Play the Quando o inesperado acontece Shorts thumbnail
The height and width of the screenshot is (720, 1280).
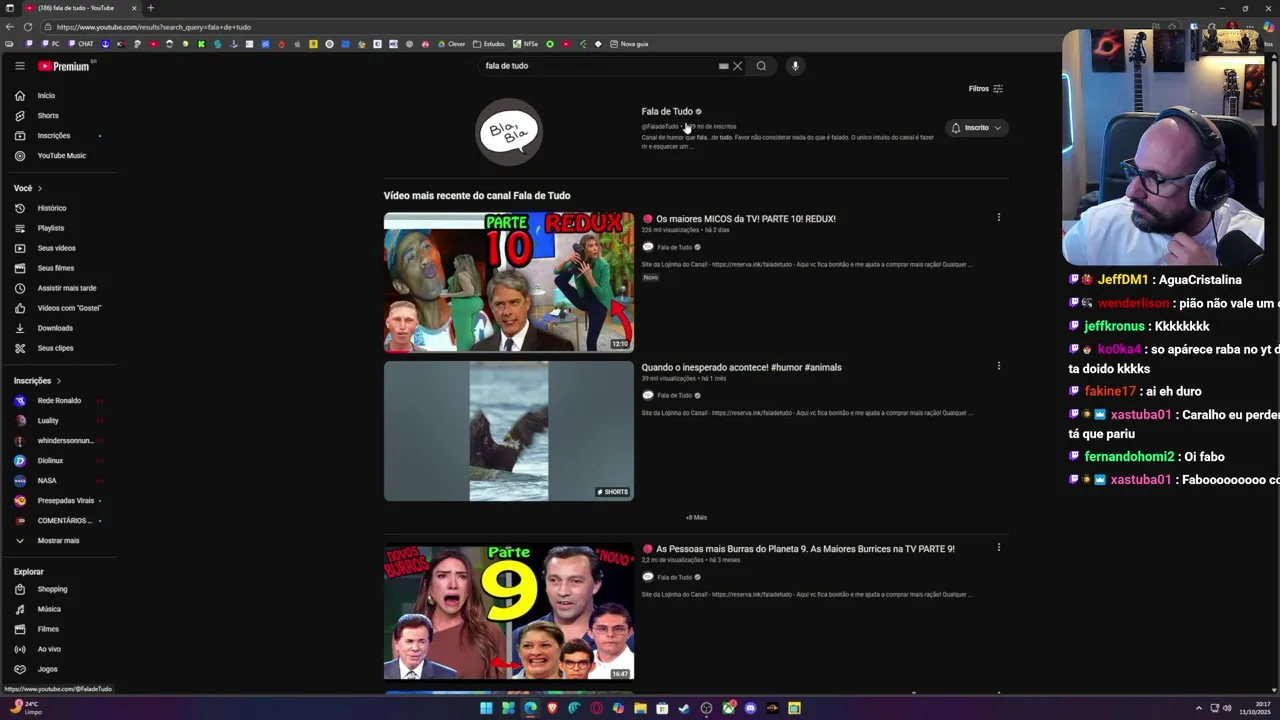coord(509,431)
